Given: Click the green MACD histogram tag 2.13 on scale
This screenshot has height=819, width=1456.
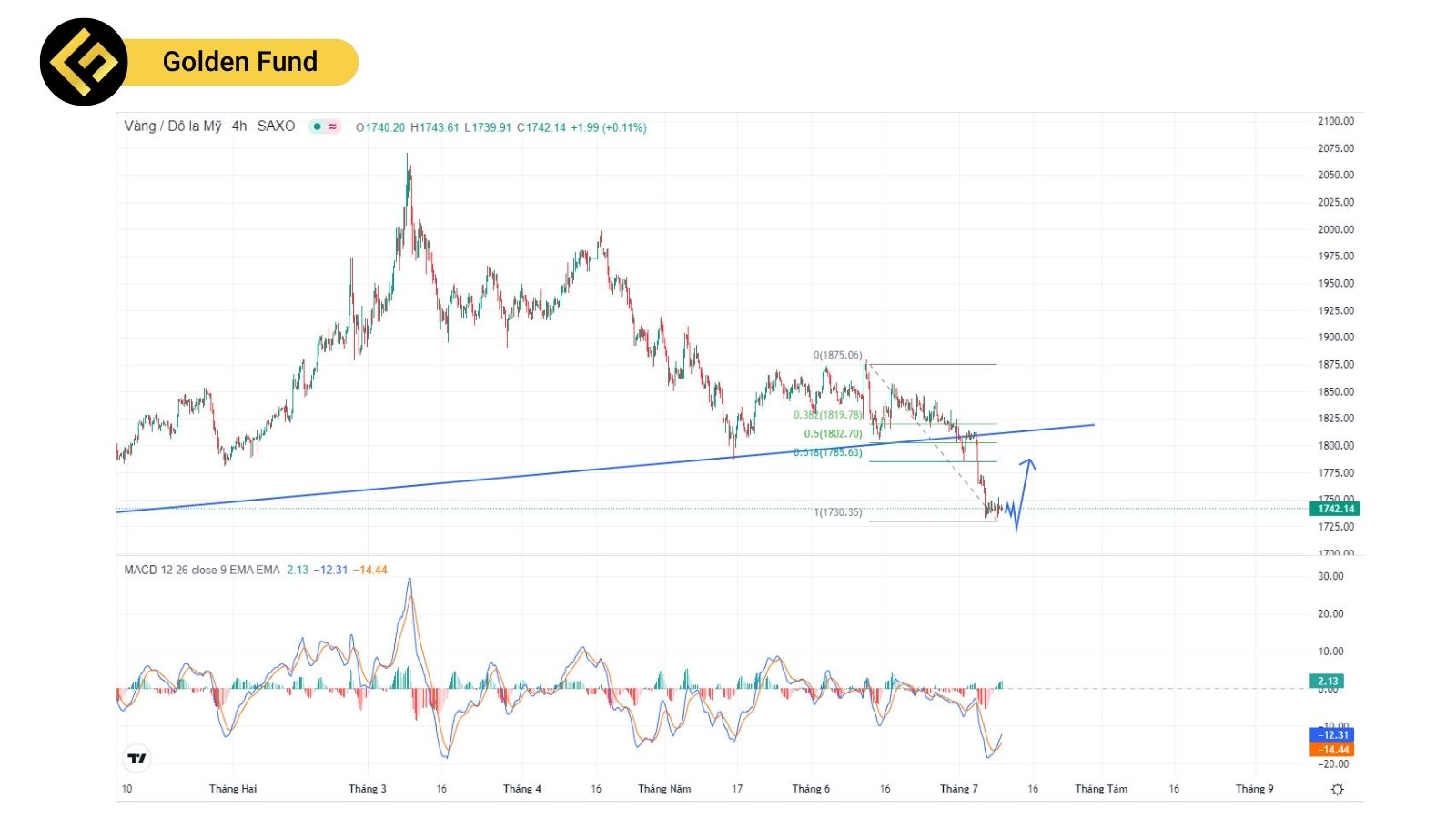Looking at the screenshot, I should coord(1328,681).
